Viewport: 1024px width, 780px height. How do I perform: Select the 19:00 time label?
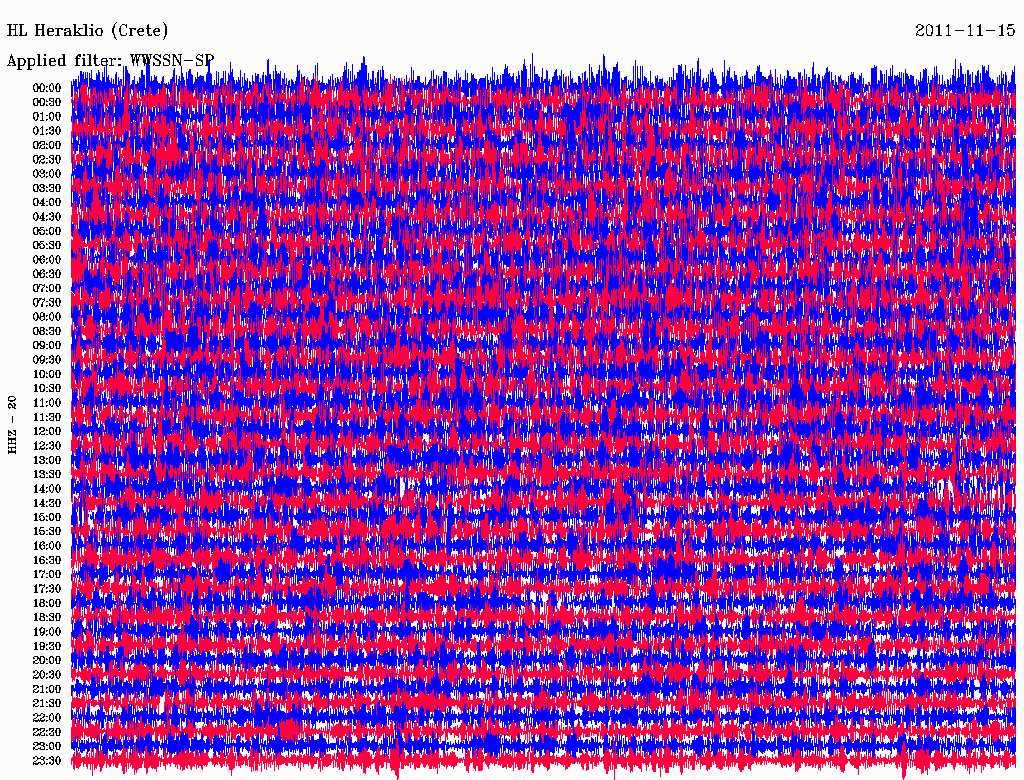coord(47,632)
